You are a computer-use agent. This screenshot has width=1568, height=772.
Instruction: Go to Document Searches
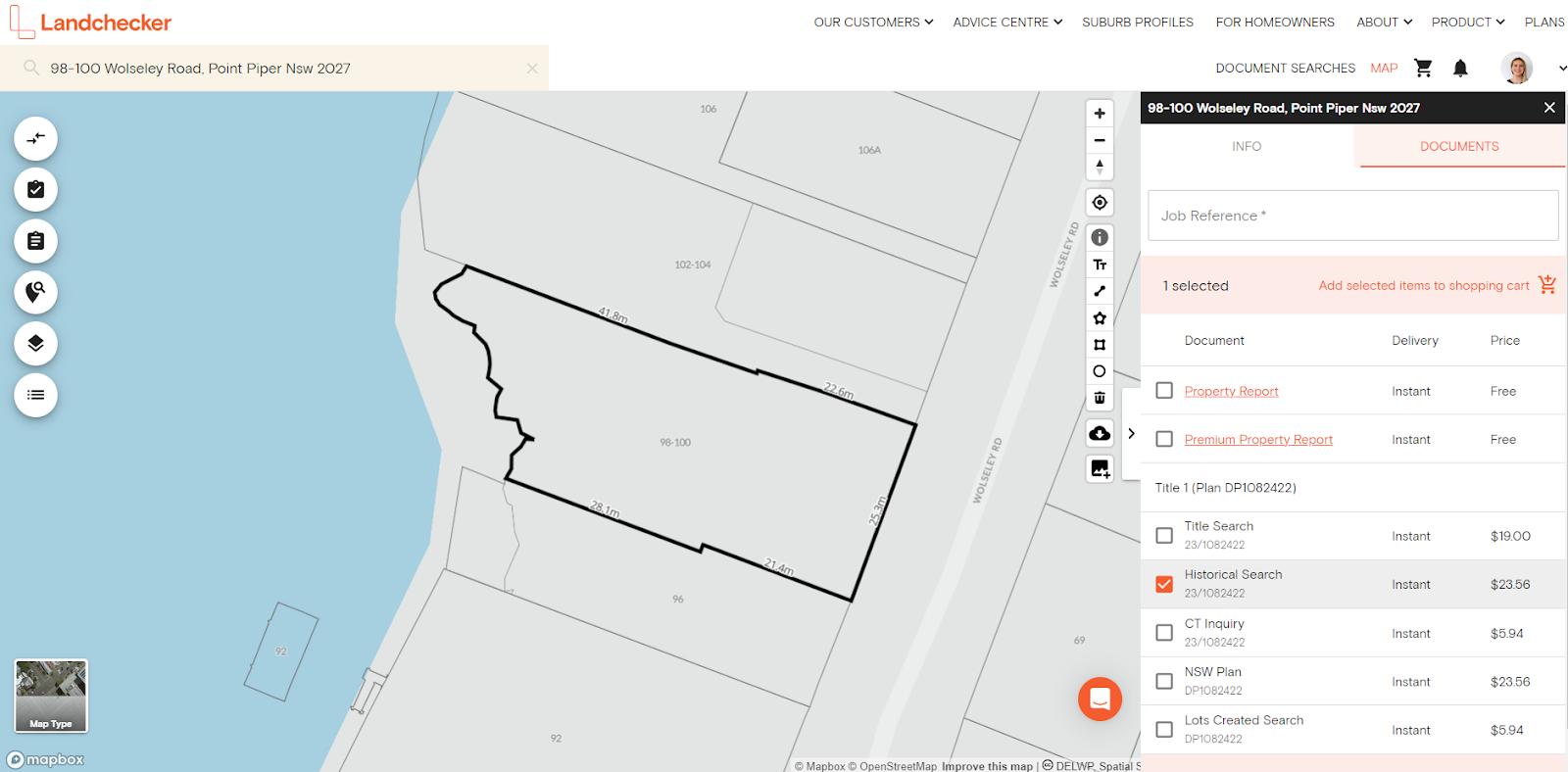[x=1285, y=68]
